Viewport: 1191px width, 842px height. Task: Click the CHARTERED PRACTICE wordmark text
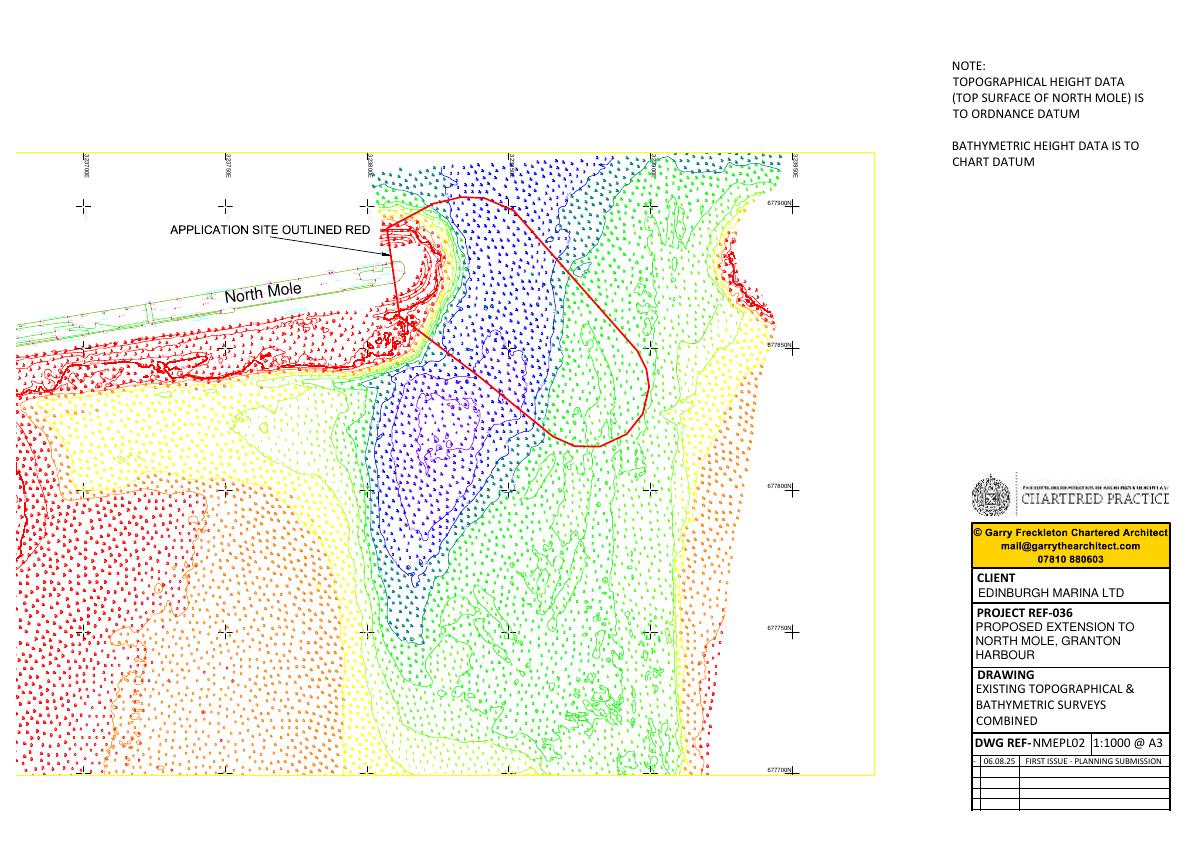(1095, 499)
